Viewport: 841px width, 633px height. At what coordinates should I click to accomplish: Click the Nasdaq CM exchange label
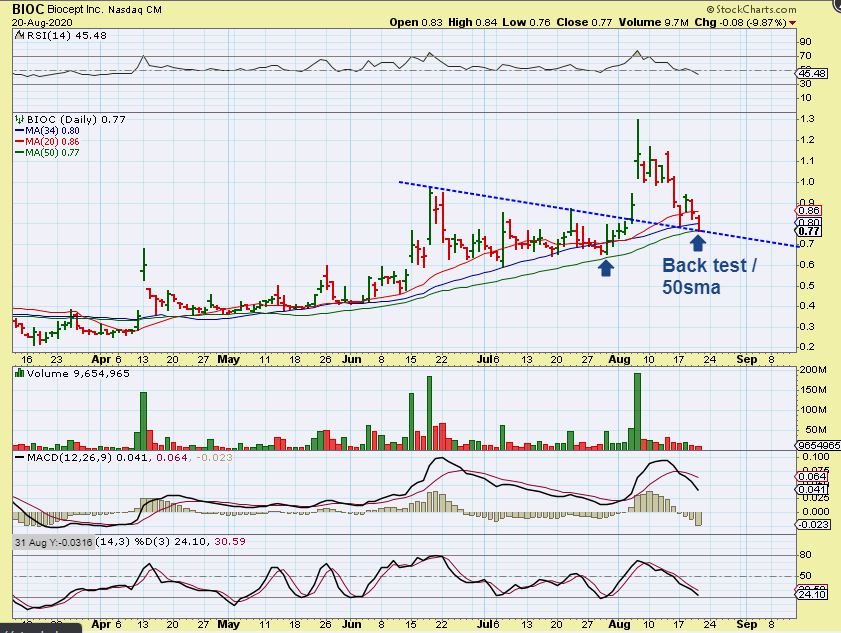click(135, 10)
